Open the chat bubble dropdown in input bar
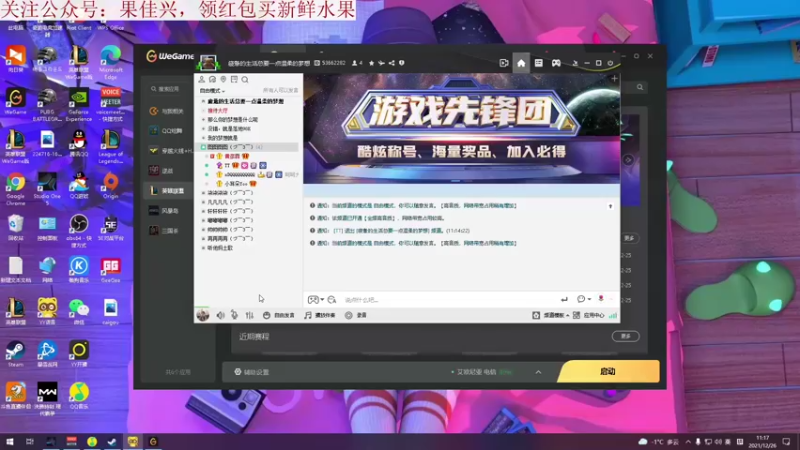 click(x=584, y=299)
